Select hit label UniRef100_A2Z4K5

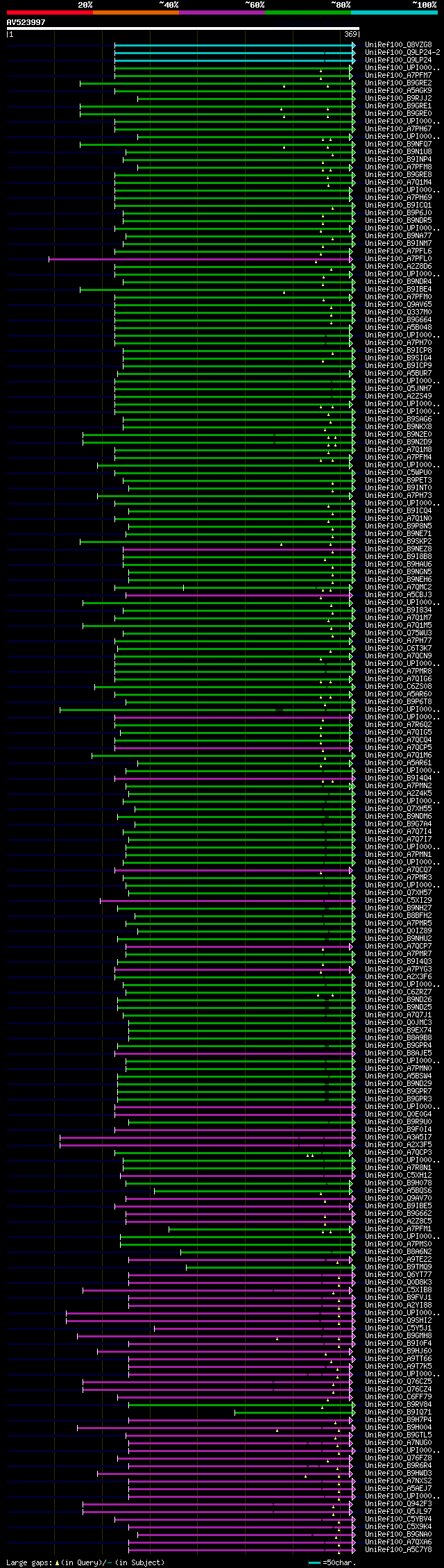[398, 794]
